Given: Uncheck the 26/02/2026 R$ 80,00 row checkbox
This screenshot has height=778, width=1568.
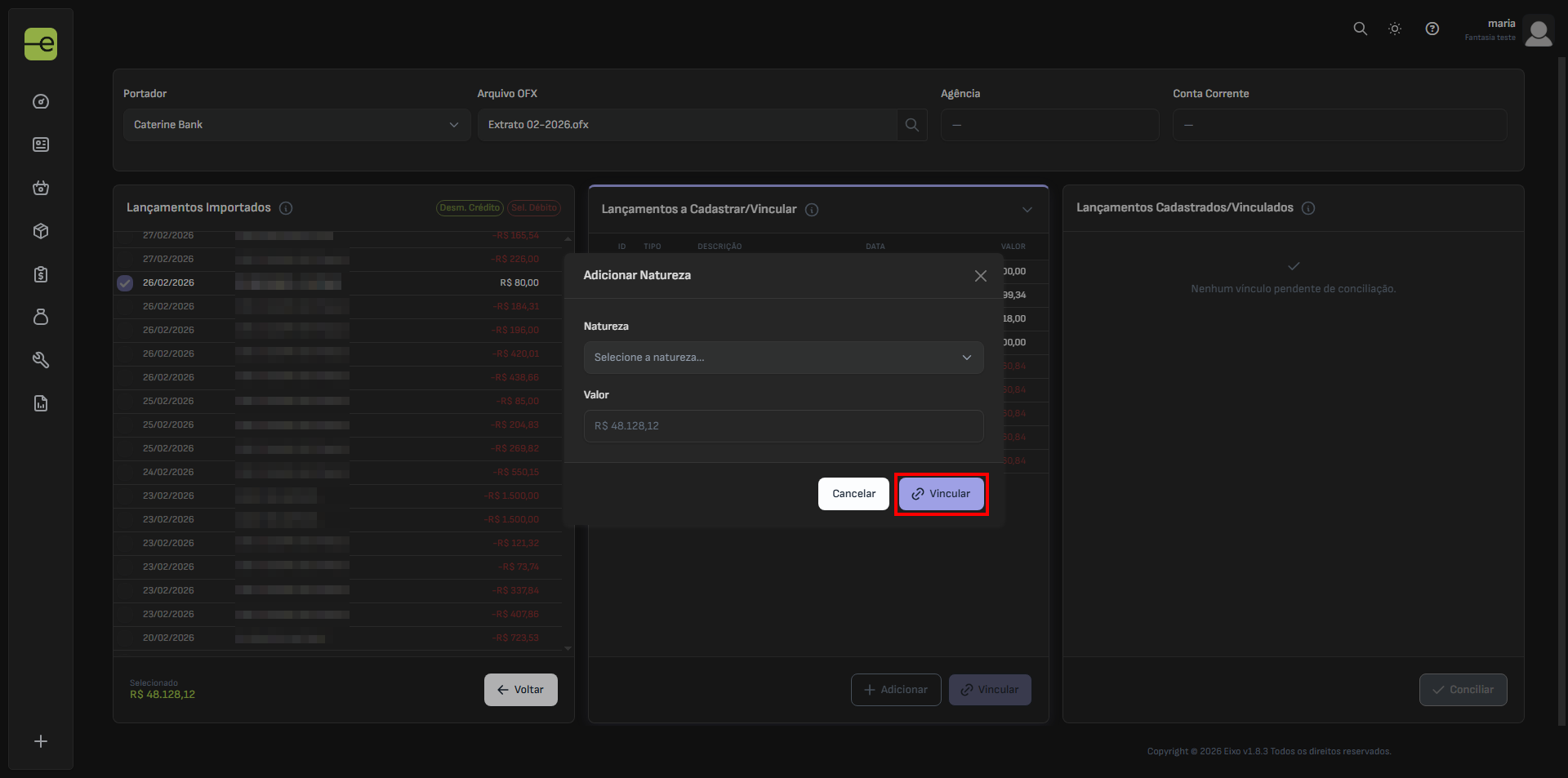Looking at the screenshot, I should coord(125,283).
